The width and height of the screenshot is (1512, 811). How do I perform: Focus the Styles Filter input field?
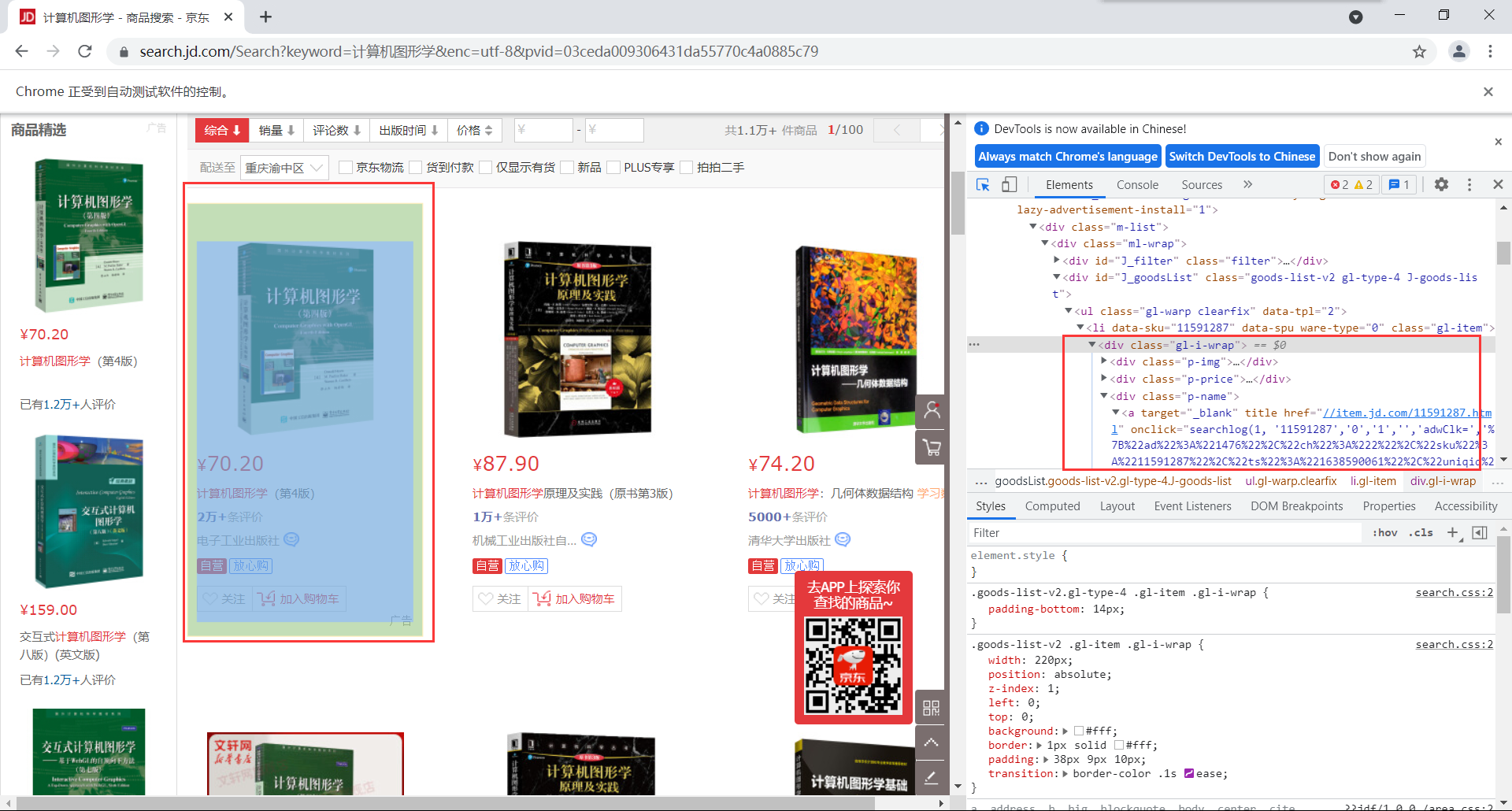[1165, 533]
